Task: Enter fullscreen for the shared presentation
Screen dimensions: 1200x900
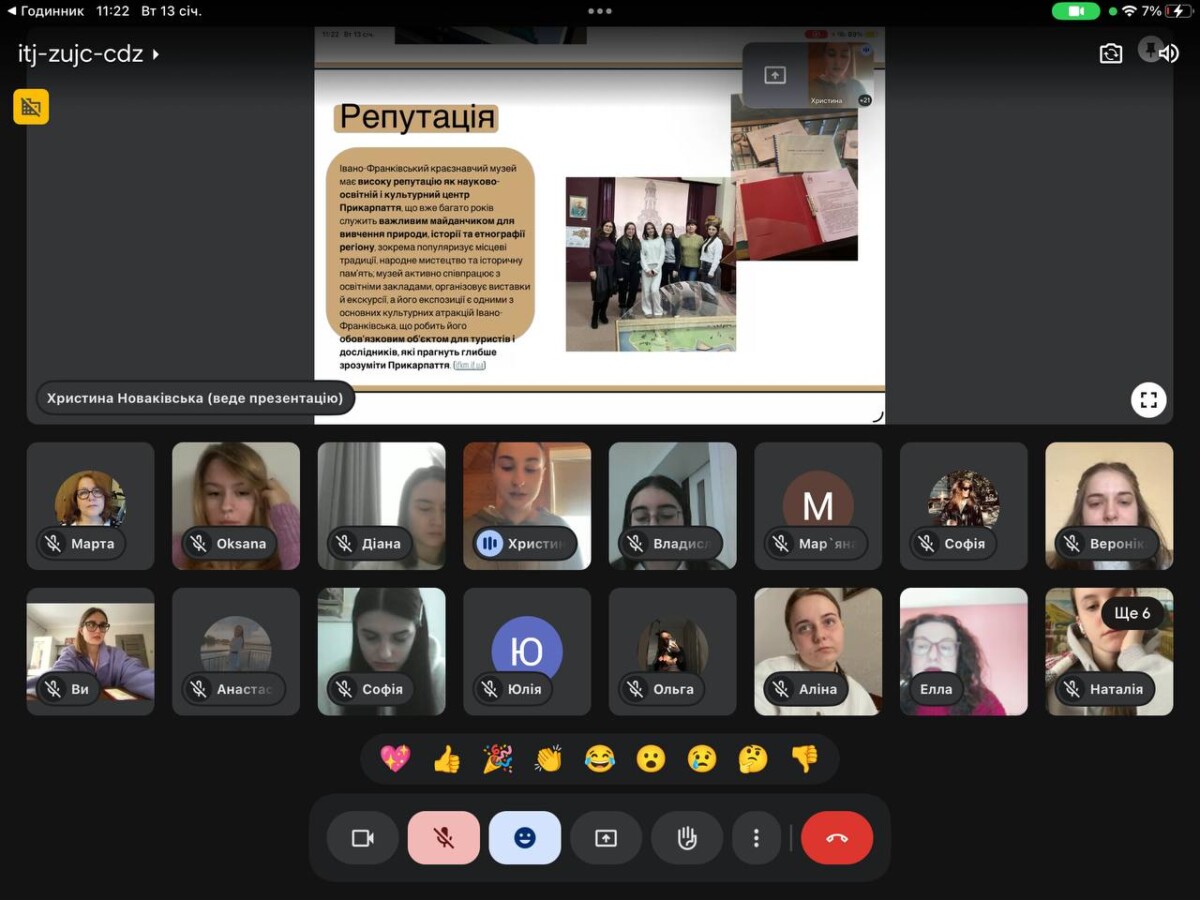Action: (1148, 400)
